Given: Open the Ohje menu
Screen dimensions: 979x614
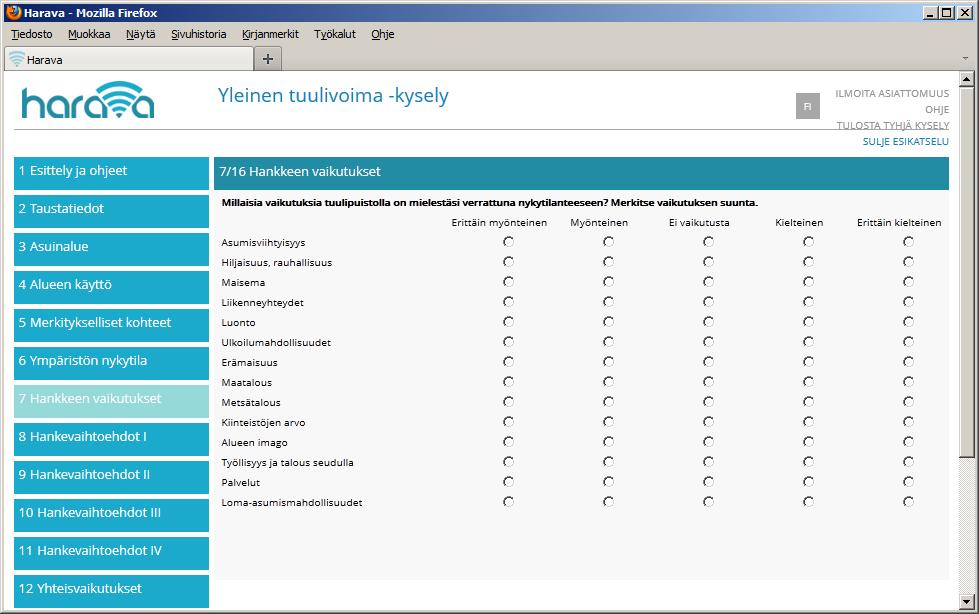Looking at the screenshot, I should click(383, 34).
